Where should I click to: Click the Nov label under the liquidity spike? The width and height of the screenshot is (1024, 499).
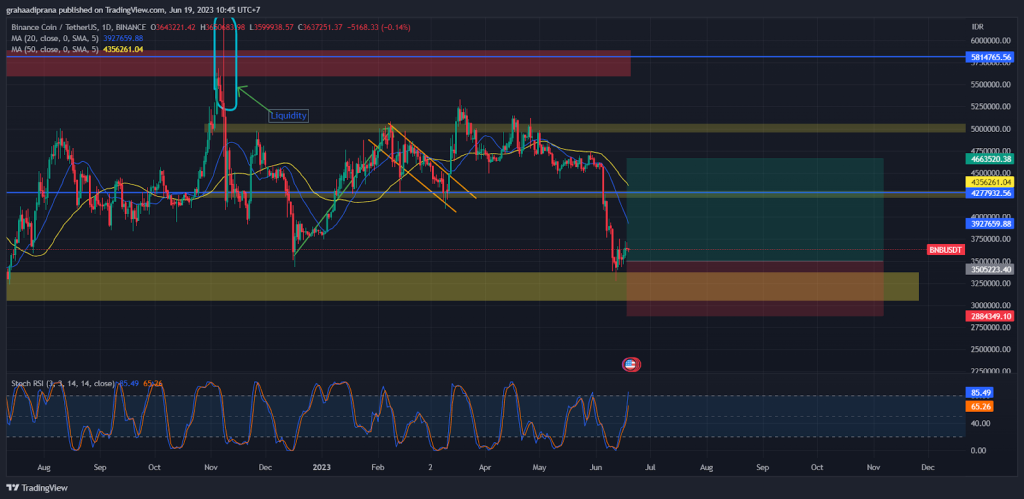210,468
